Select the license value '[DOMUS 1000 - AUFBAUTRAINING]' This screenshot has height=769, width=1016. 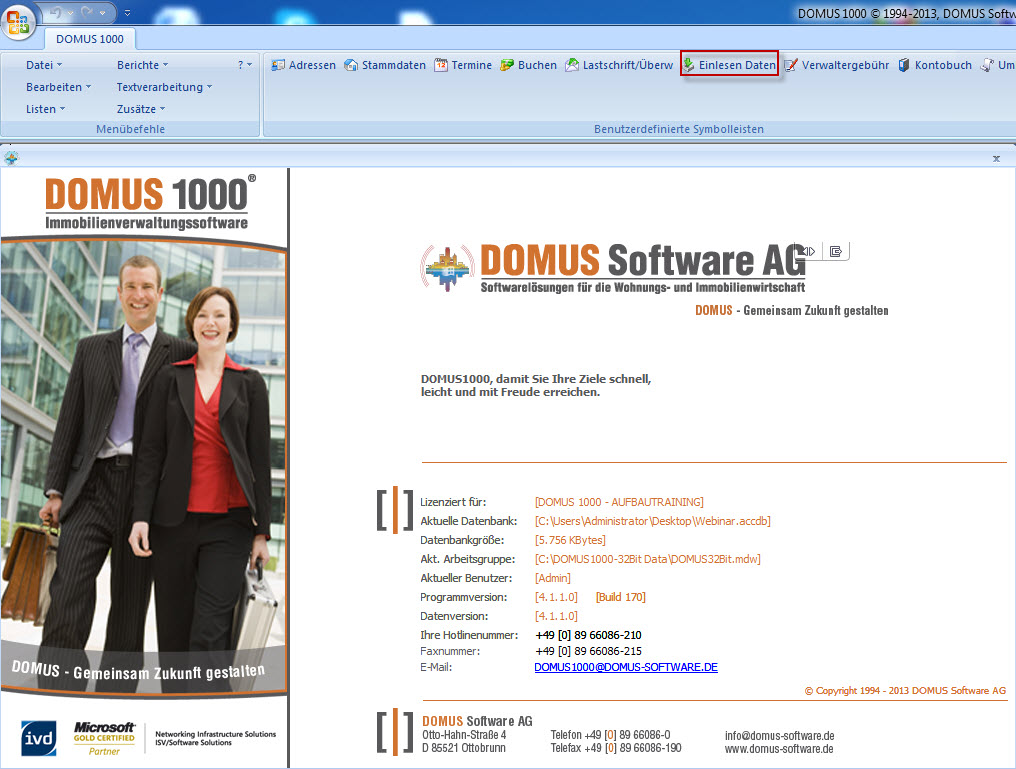click(x=619, y=502)
